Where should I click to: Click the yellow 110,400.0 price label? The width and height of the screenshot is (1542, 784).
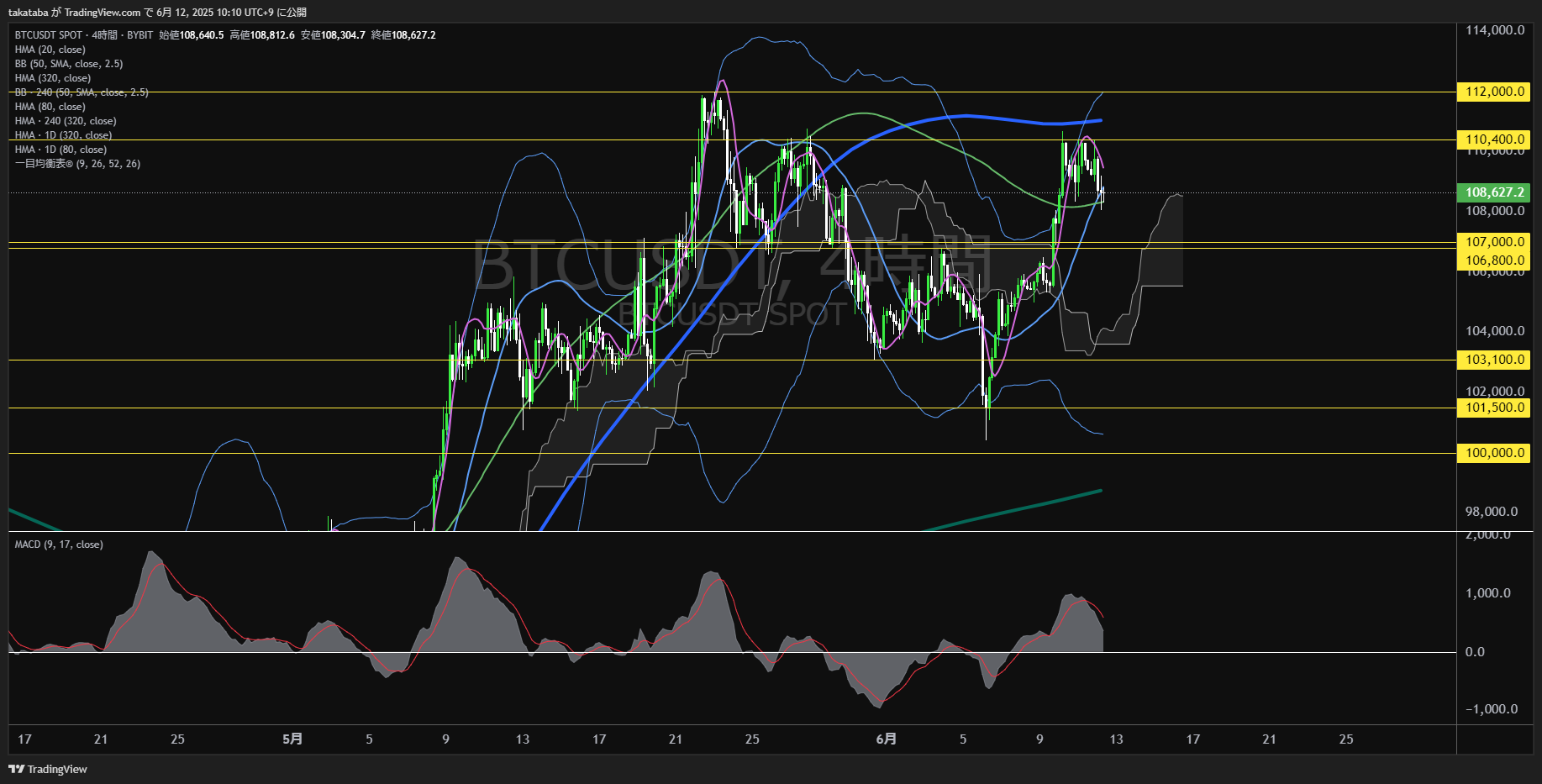pyautogui.click(x=1495, y=139)
